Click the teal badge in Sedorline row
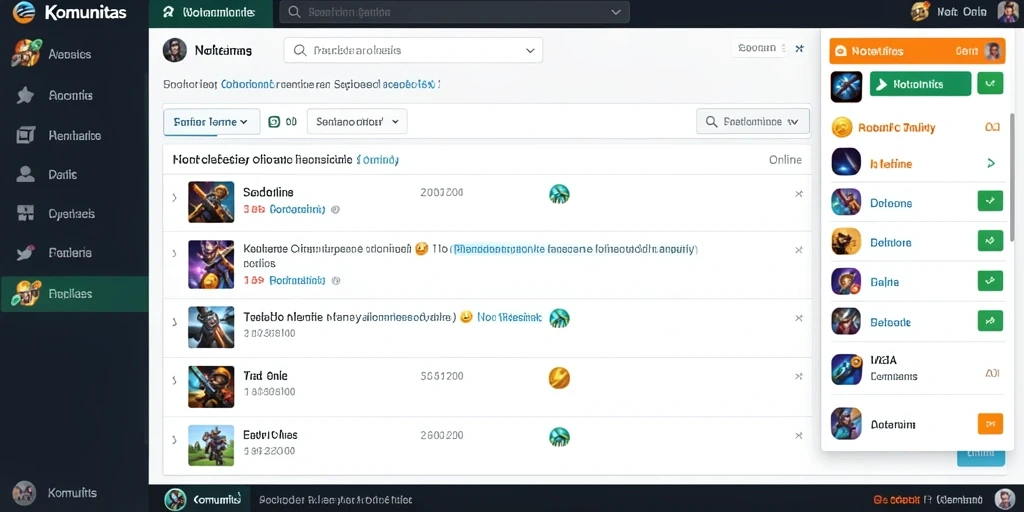Image resolution: width=1024 pixels, height=512 pixels. tap(559, 194)
